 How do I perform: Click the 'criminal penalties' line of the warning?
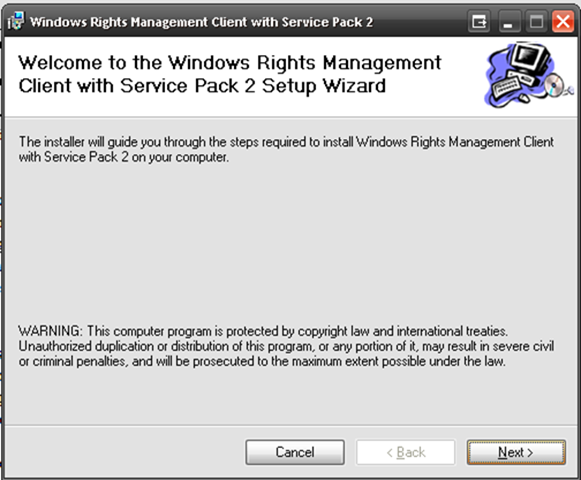(x=262, y=361)
